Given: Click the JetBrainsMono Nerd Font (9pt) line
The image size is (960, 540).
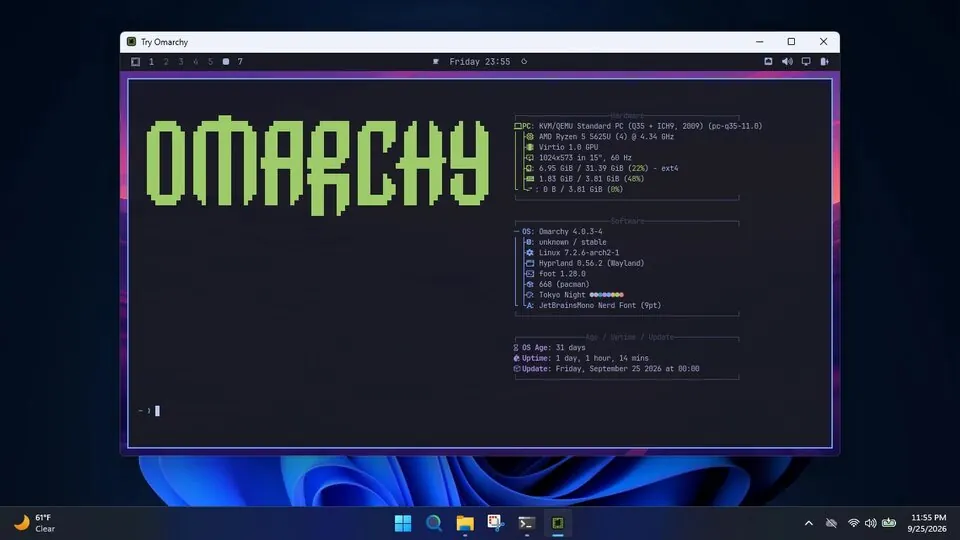Looking at the screenshot, I should pos(593,305).
